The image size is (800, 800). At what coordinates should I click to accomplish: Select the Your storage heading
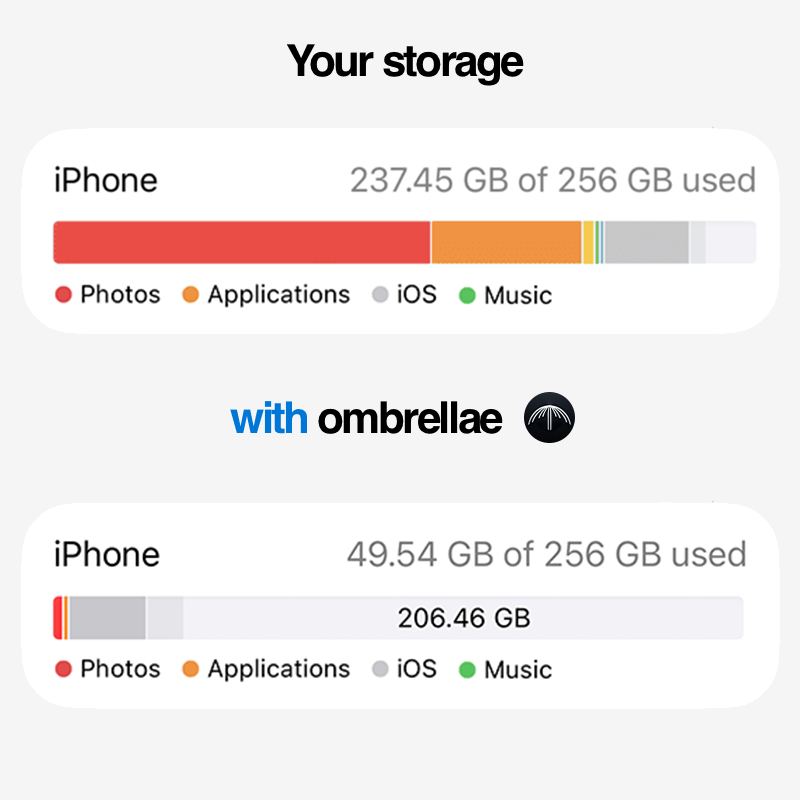404,60
